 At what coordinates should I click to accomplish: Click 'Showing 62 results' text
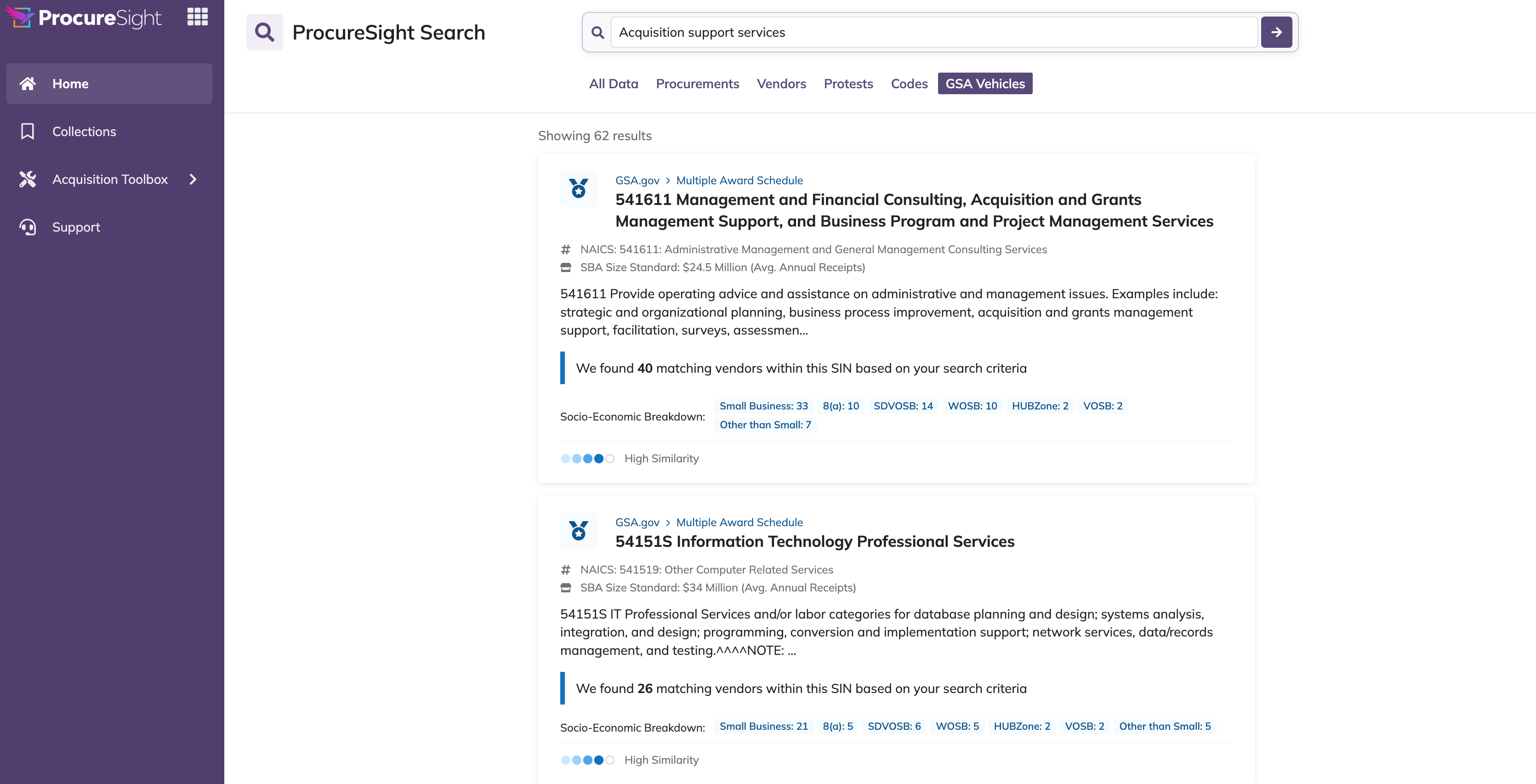[594, 136]
